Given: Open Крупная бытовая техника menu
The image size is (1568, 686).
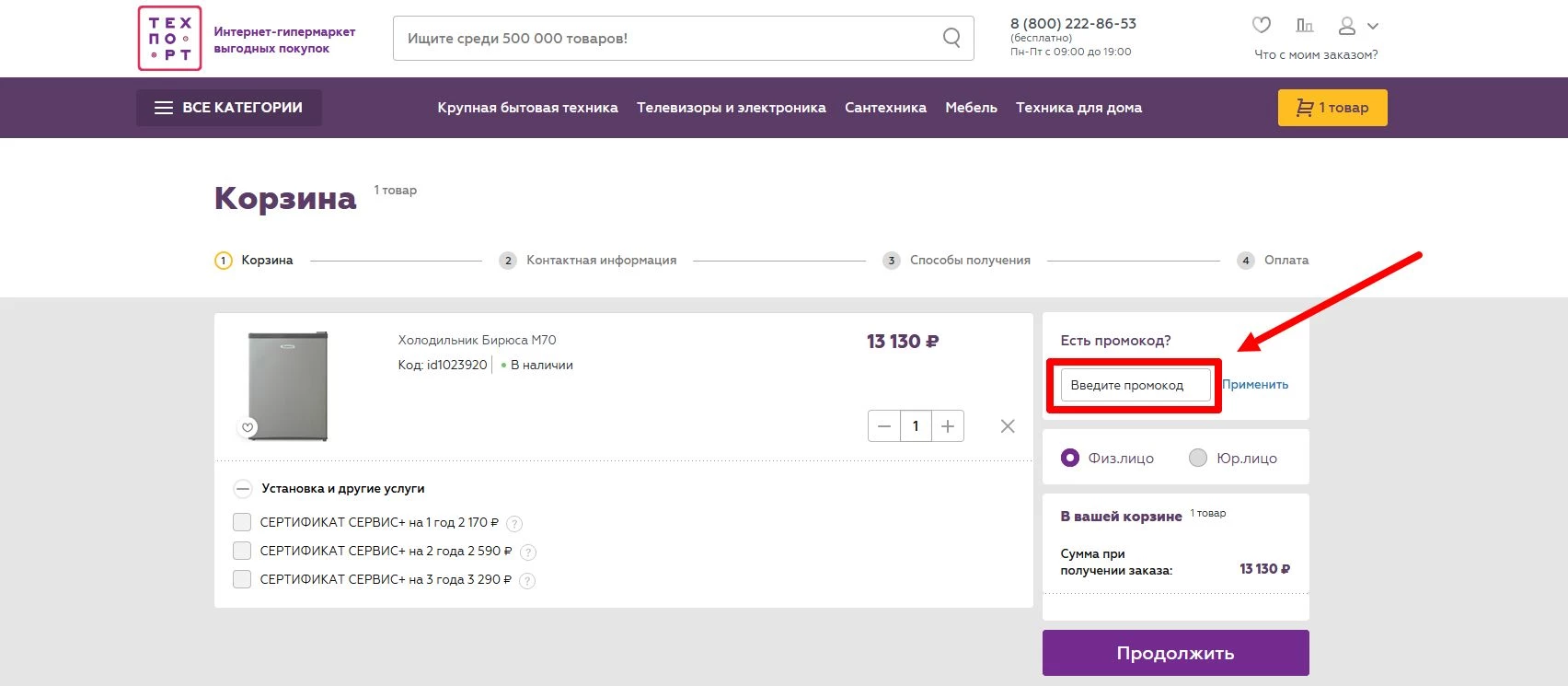Looking at the screenshot, I should pos(527,108).
